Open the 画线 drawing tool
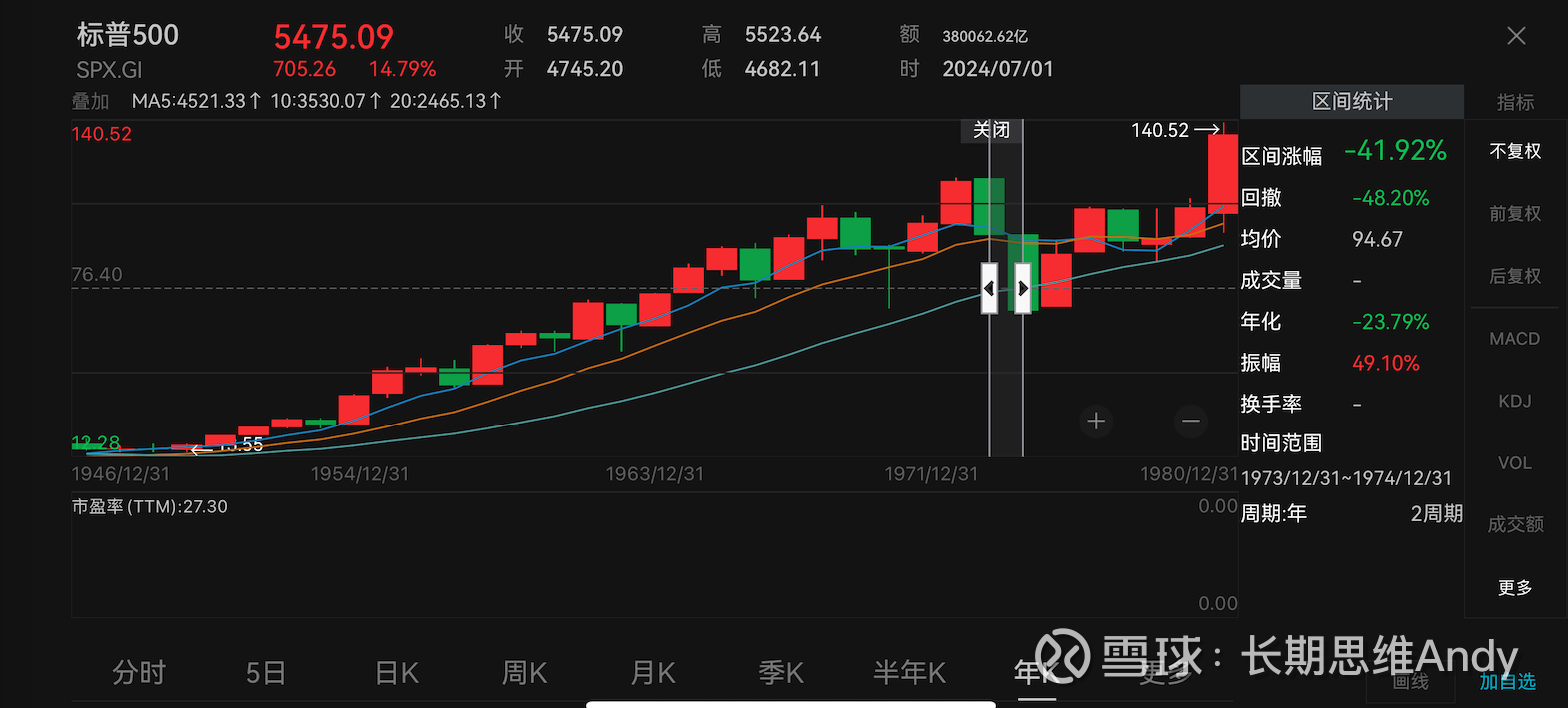This screenshot has height=708, width=1568. tap(1411, 682)
